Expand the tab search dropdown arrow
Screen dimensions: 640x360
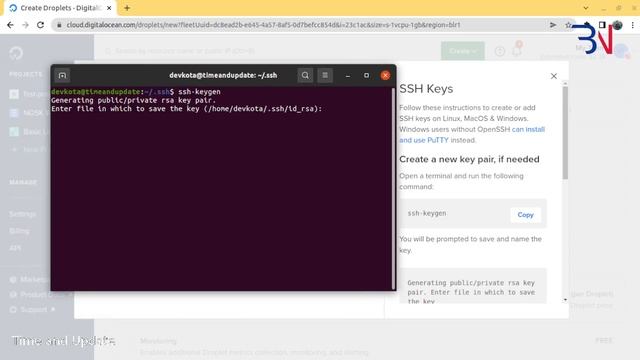point(586,8)
